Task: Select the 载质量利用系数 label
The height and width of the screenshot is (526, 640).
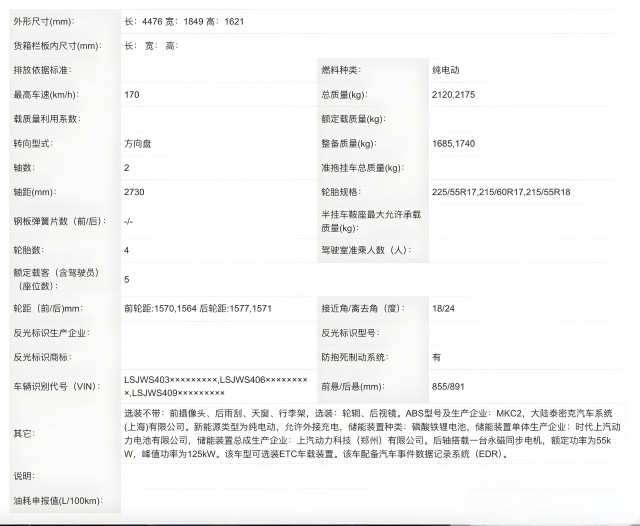Action: [x=47, y=119]
